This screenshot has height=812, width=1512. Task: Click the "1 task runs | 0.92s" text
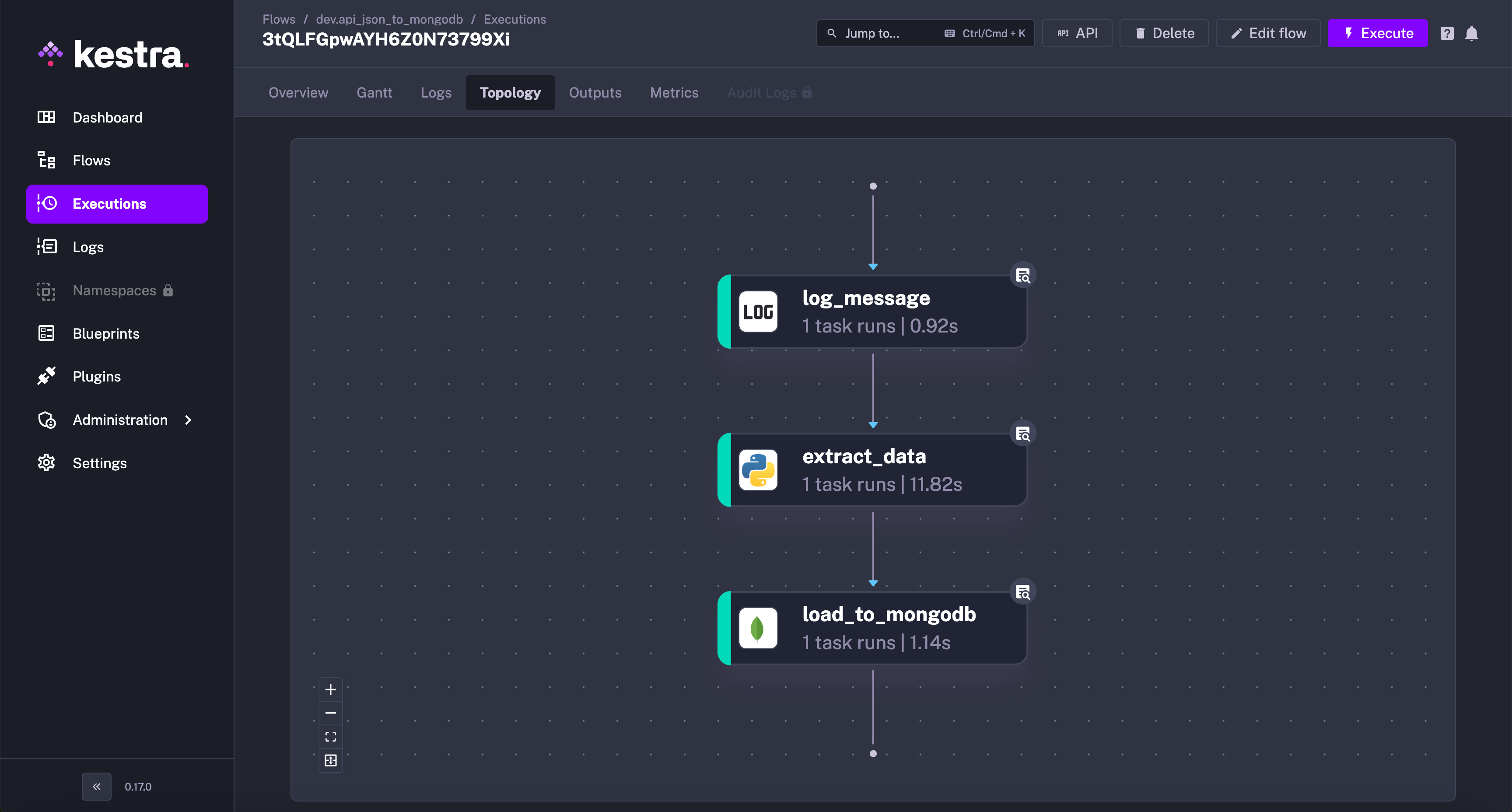(x=880, y=326)
